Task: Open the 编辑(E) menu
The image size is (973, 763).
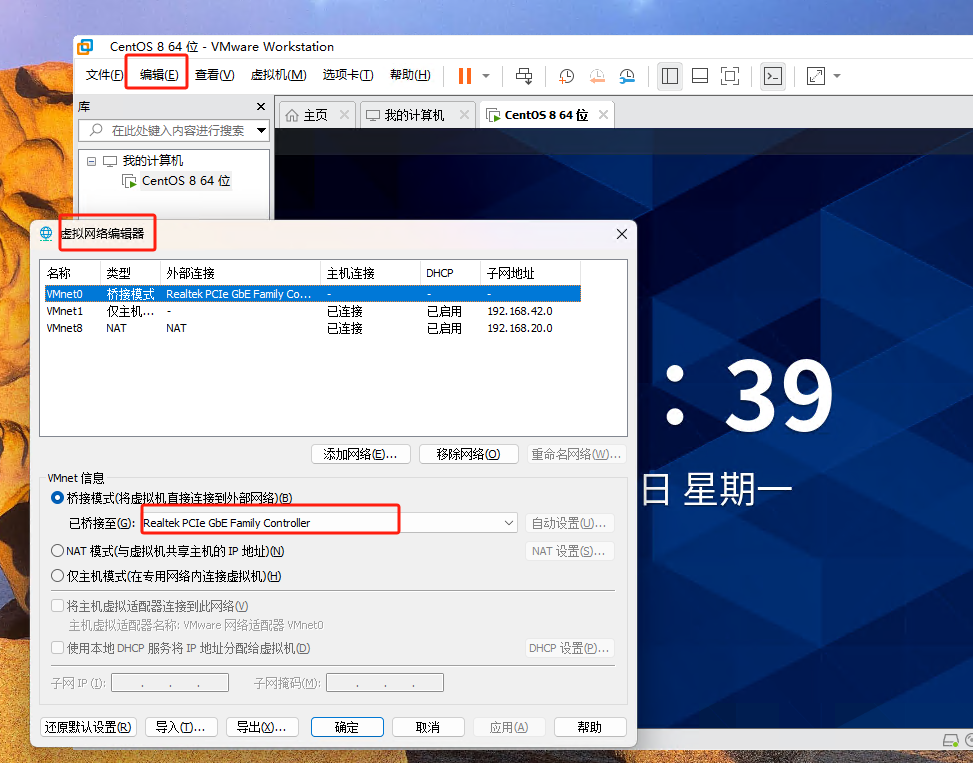Action: [159, 75]
